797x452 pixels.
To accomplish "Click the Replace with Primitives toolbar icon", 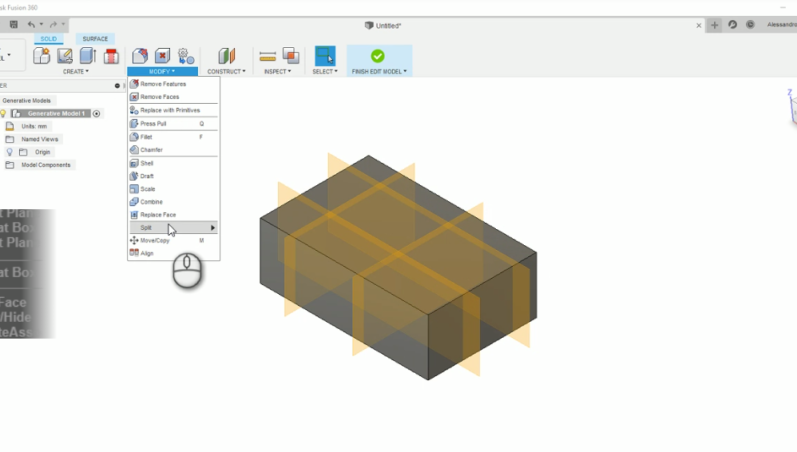I will tap(186, 56).
